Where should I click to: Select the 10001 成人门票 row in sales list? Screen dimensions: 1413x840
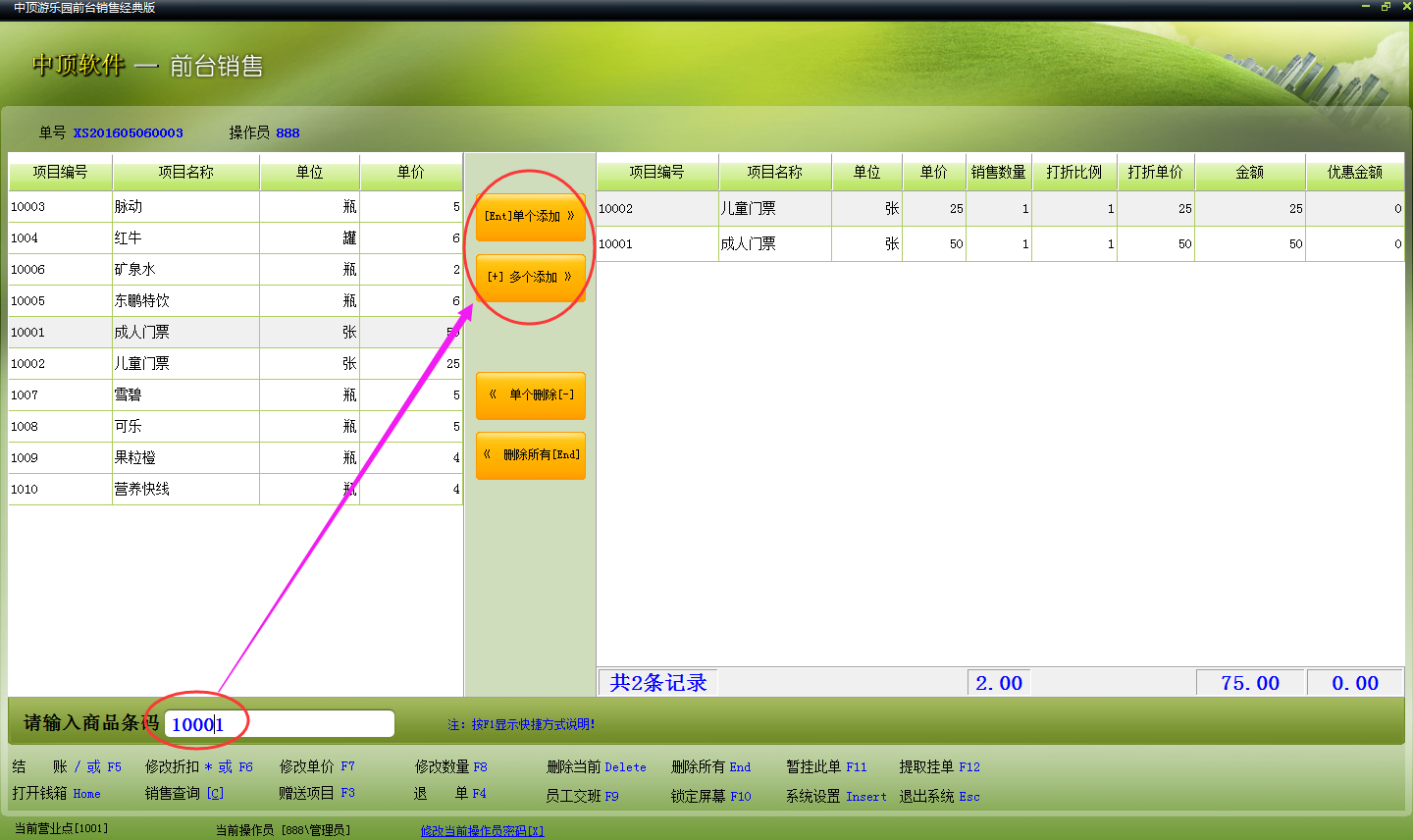tap(1000, 243)
